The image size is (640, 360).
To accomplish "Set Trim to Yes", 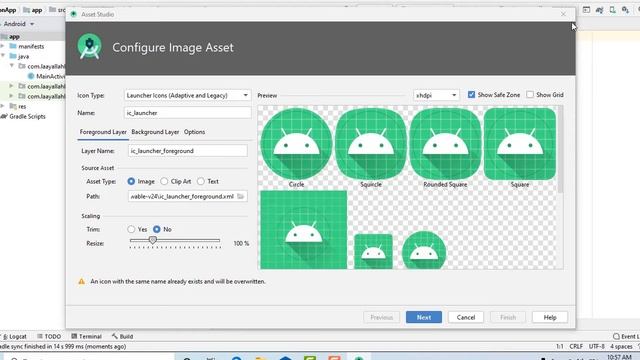I will (131, 229).
